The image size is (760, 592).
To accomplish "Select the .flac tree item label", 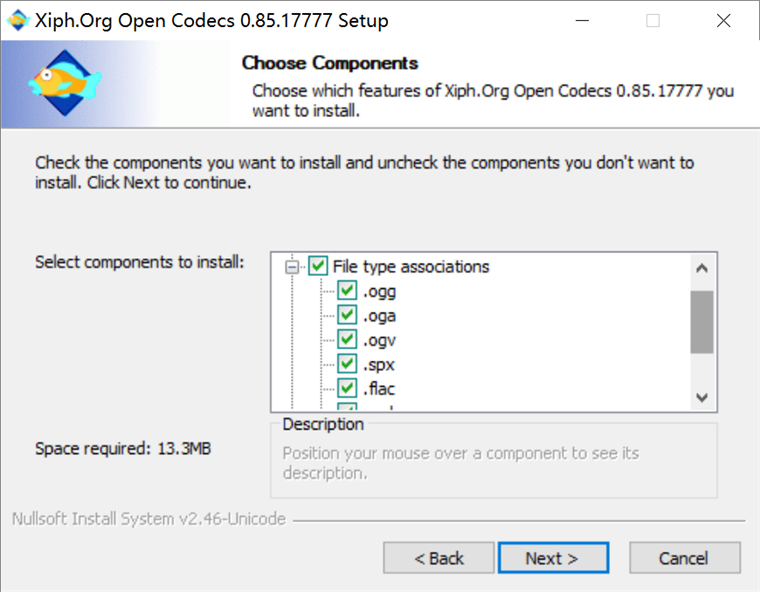I will 379,388.
